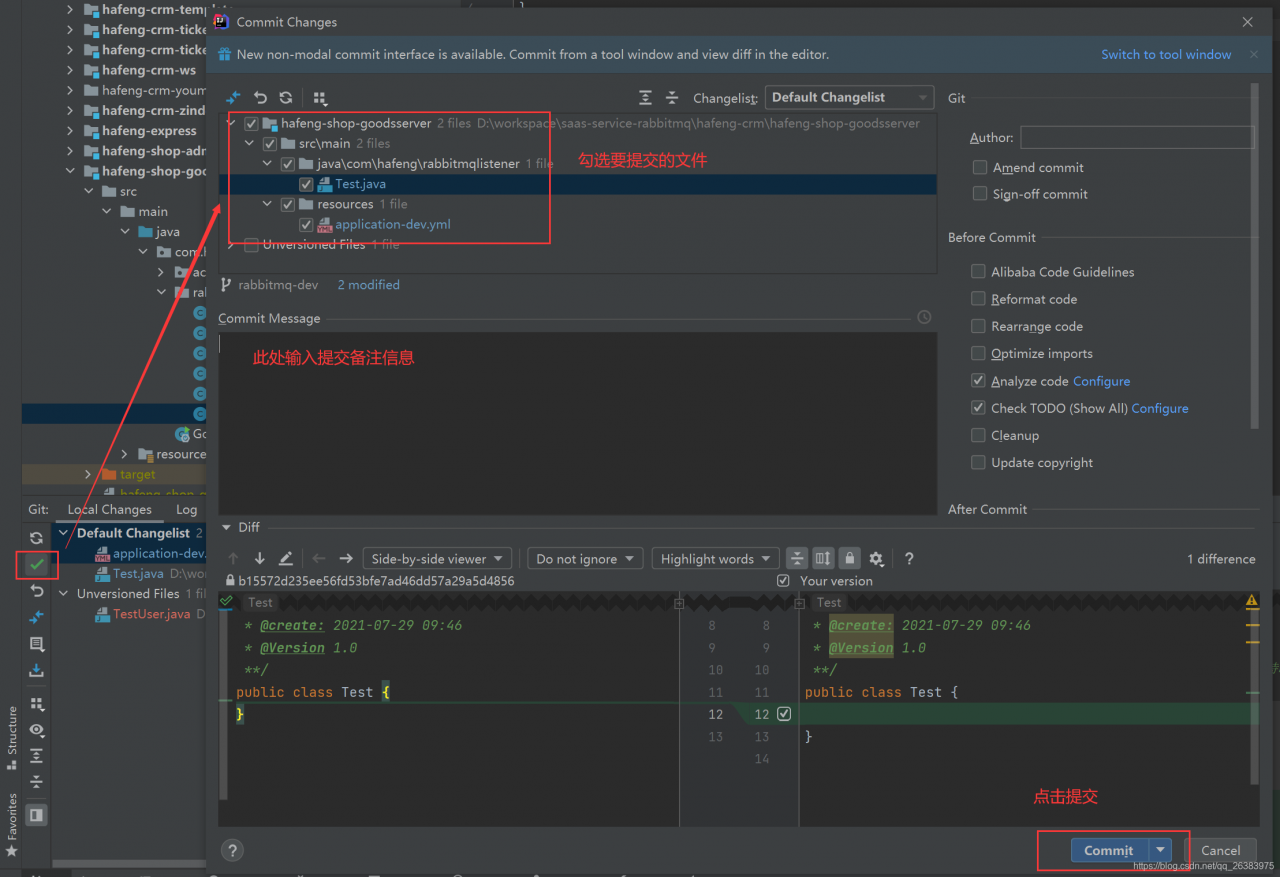Click right arrow compare next file in Diff

click(x=346, y=559)
